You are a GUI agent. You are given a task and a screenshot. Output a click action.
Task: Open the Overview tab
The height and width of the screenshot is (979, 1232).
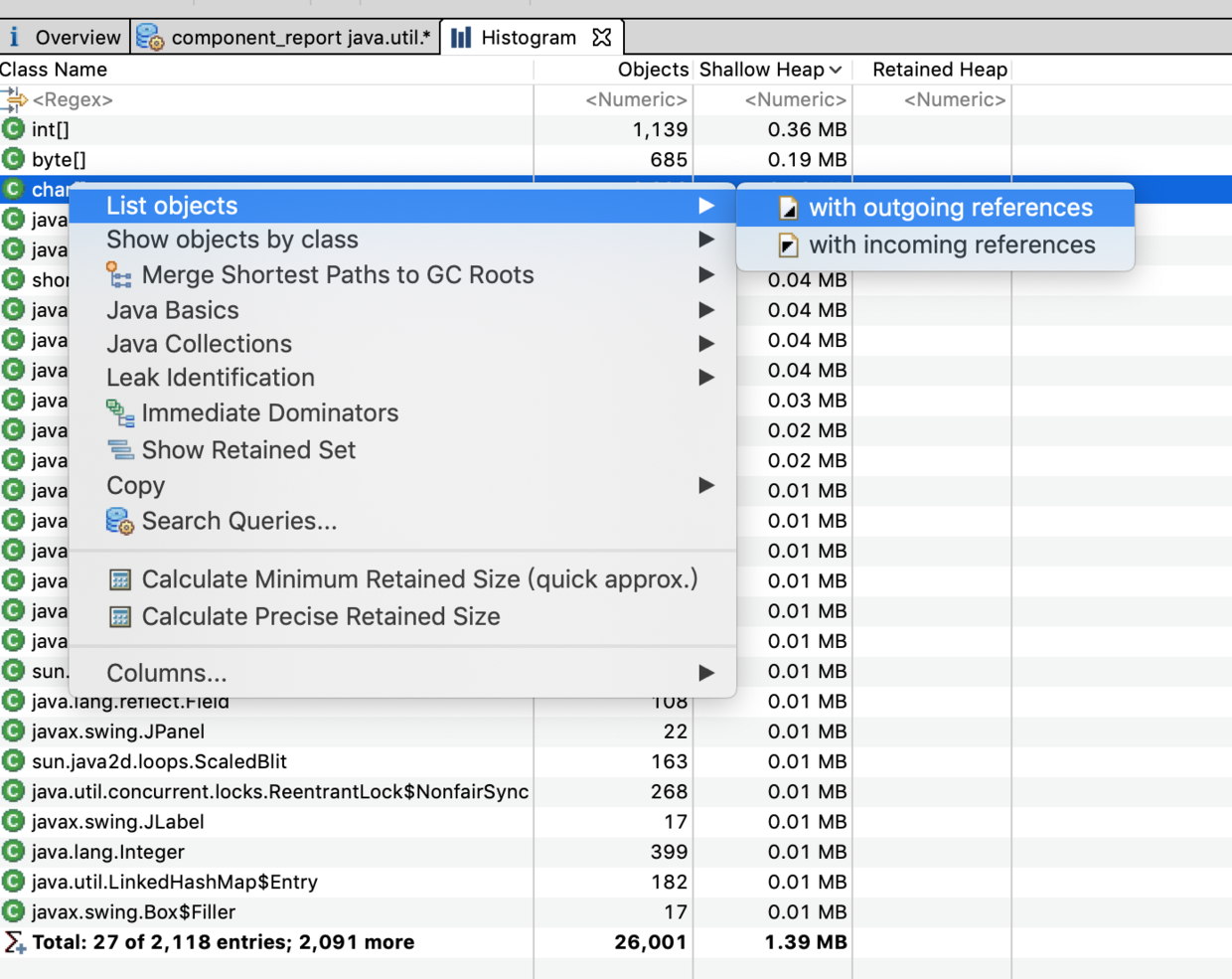click(x=65, y=38)
